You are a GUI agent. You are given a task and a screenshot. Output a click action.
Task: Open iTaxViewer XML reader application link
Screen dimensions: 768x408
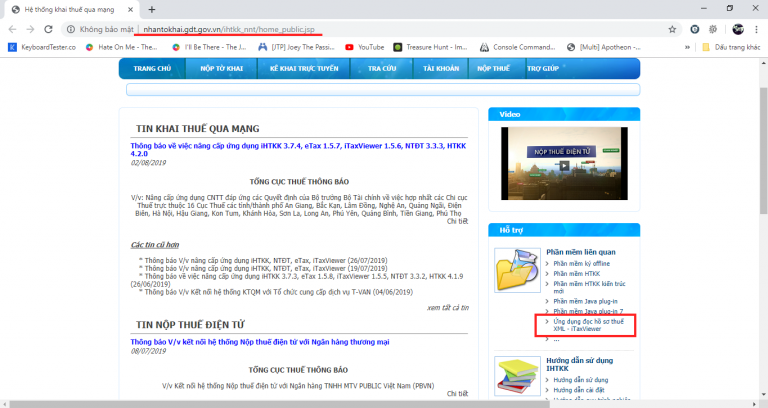coord(589,325)
